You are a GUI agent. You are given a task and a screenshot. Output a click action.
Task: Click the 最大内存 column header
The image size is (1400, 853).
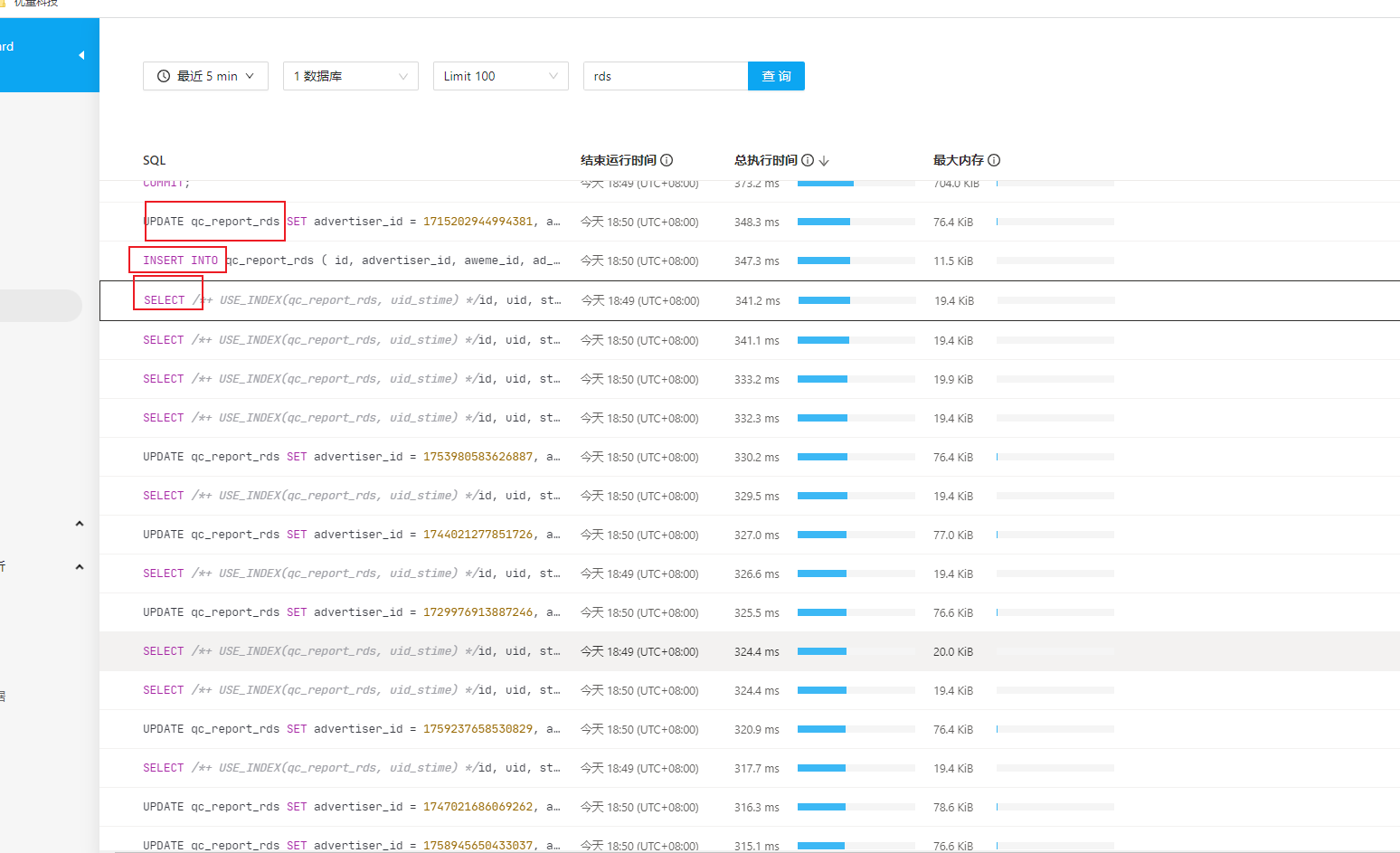(959, 160)
